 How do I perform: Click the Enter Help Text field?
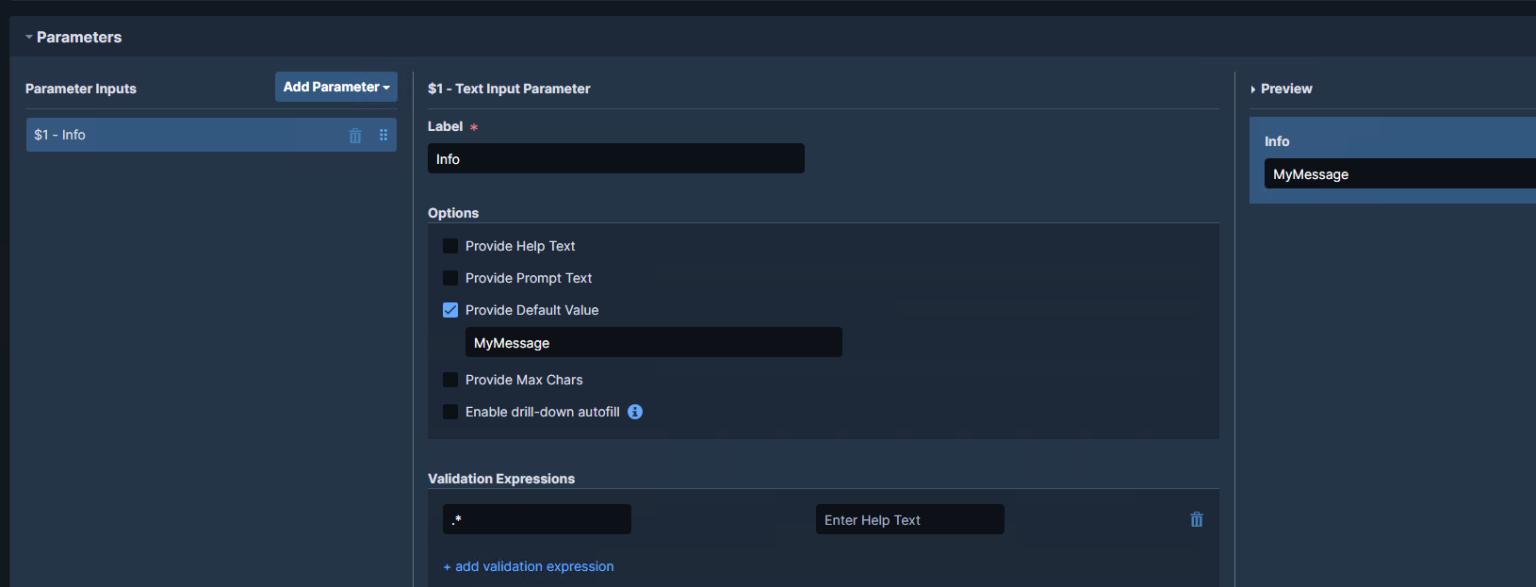909,520
